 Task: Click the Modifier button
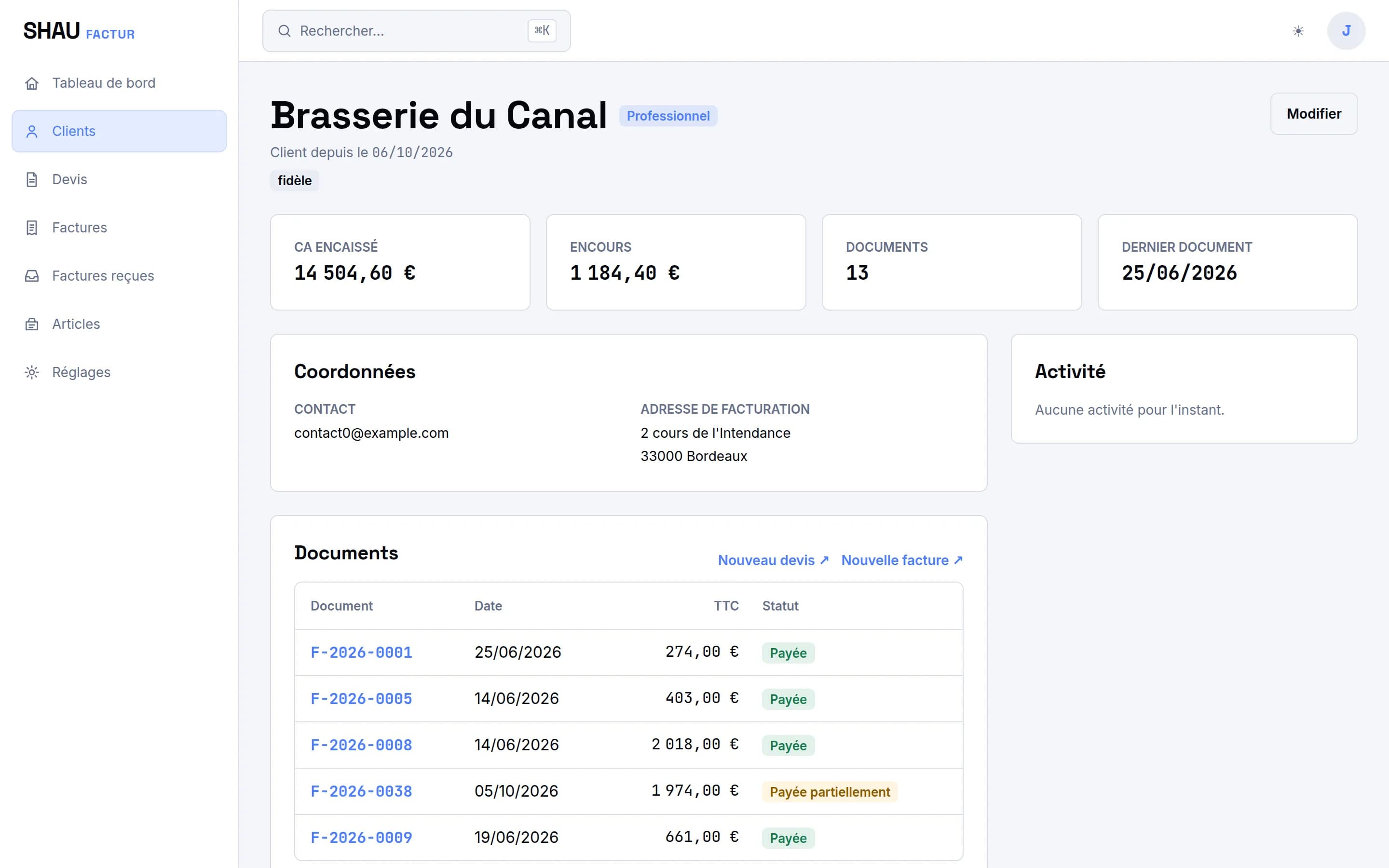(x=1314, y=114)
